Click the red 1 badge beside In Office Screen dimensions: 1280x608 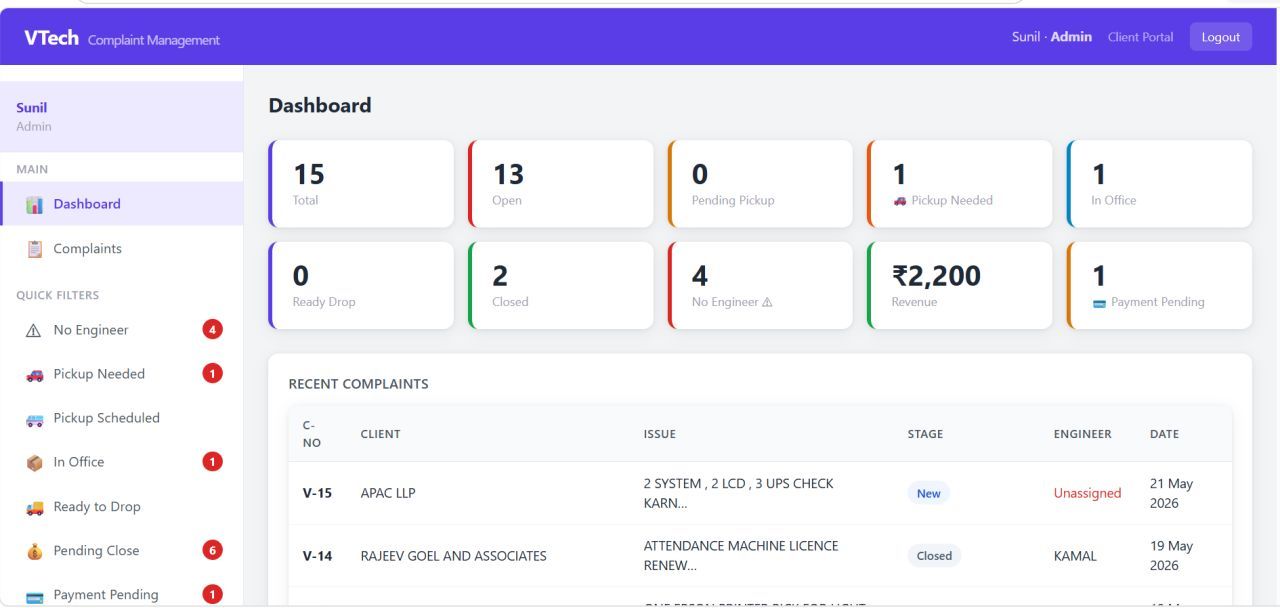pyautogui.click(x=212, y=461)
